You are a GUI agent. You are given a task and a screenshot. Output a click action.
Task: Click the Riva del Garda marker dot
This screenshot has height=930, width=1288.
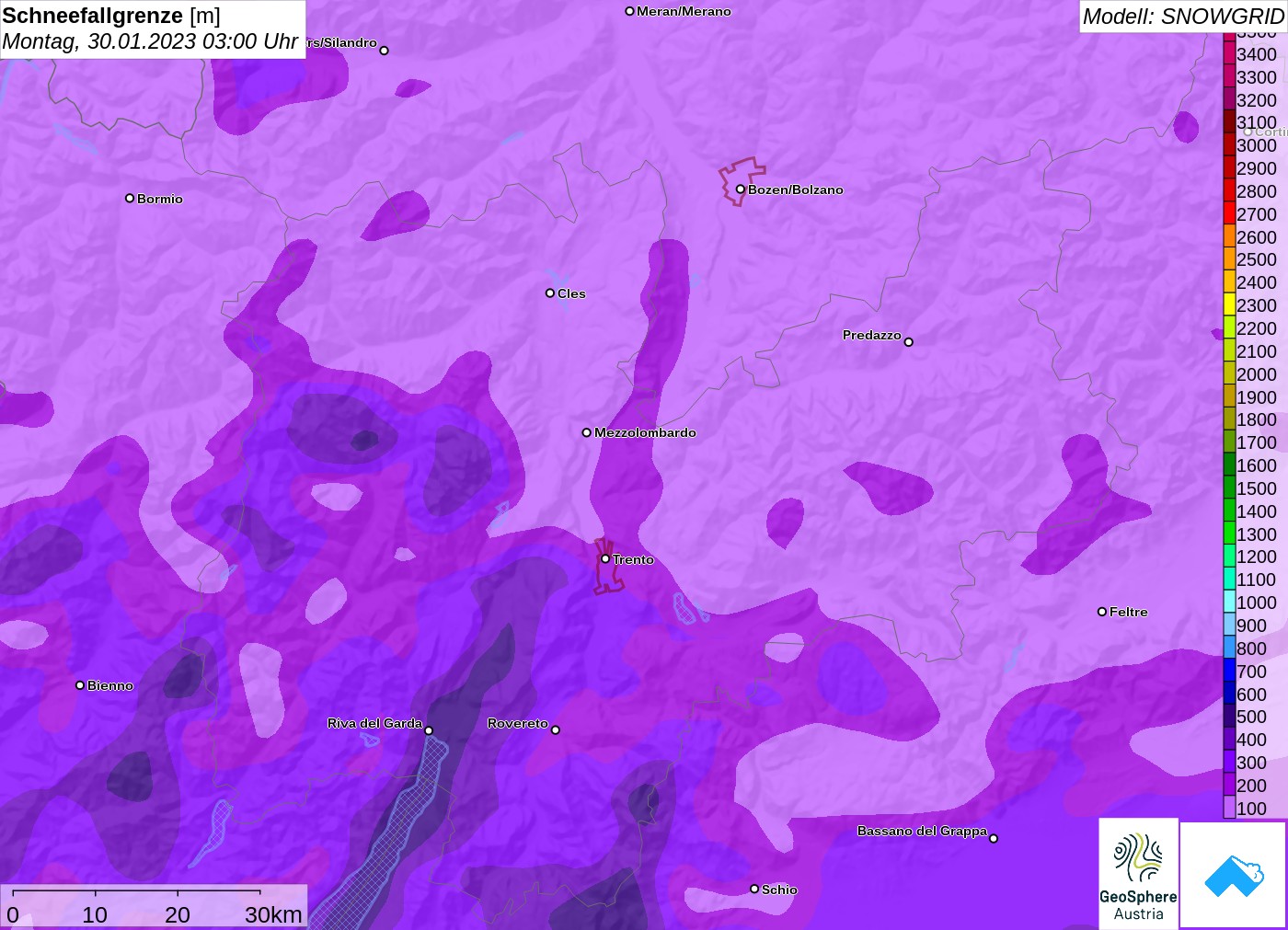pyautogui.click(x=429, y=730)
